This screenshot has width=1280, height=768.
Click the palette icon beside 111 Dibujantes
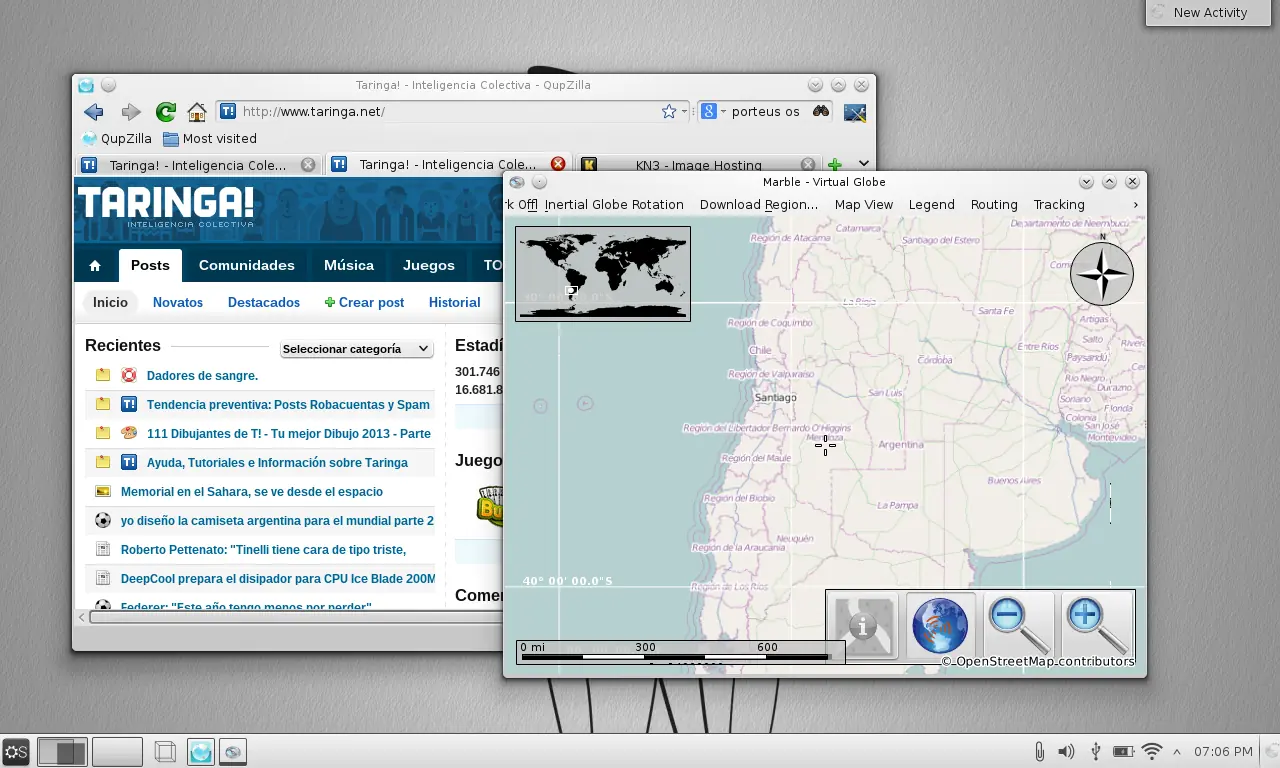pyautogui.click(x=129, y=434)
